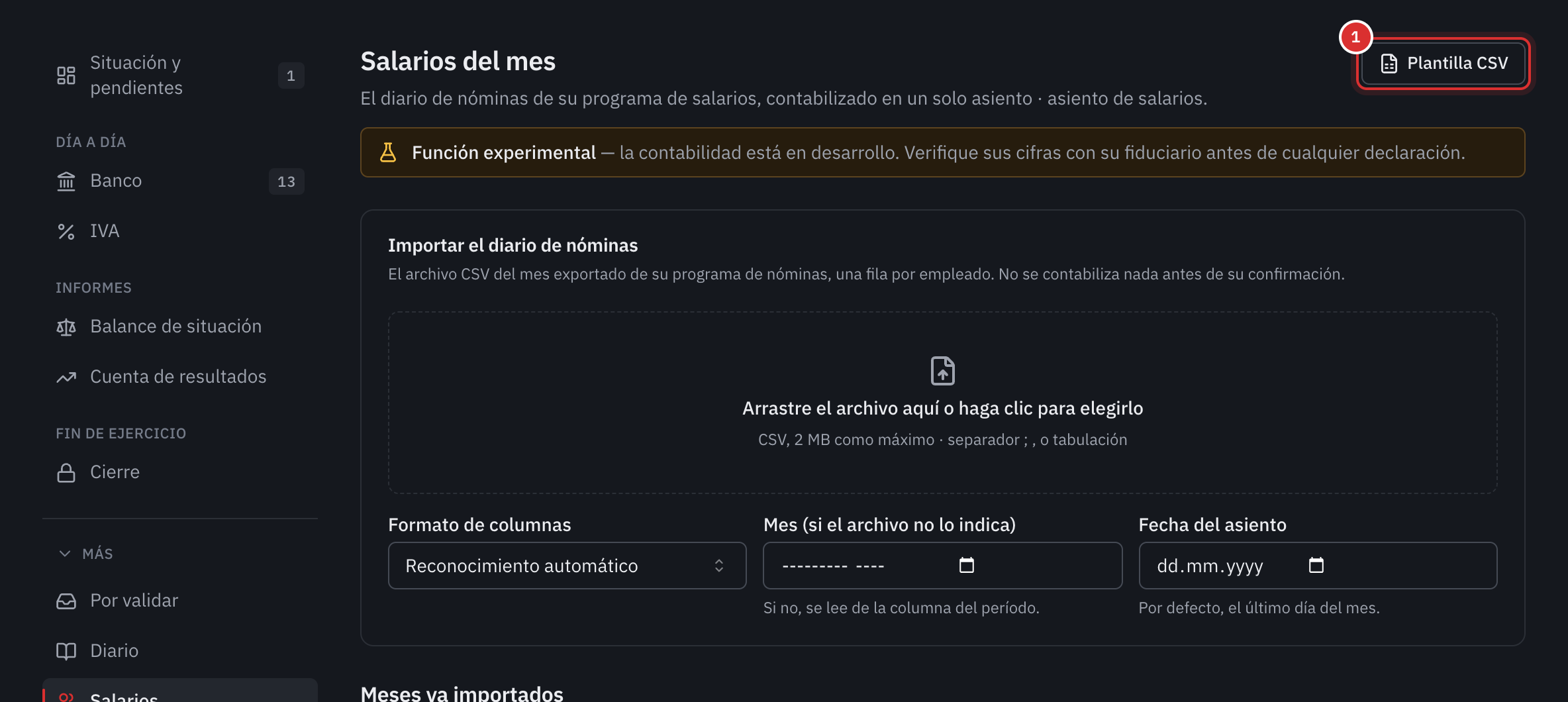Click the Cuenta de resultados trend icon

coord(66,377)
